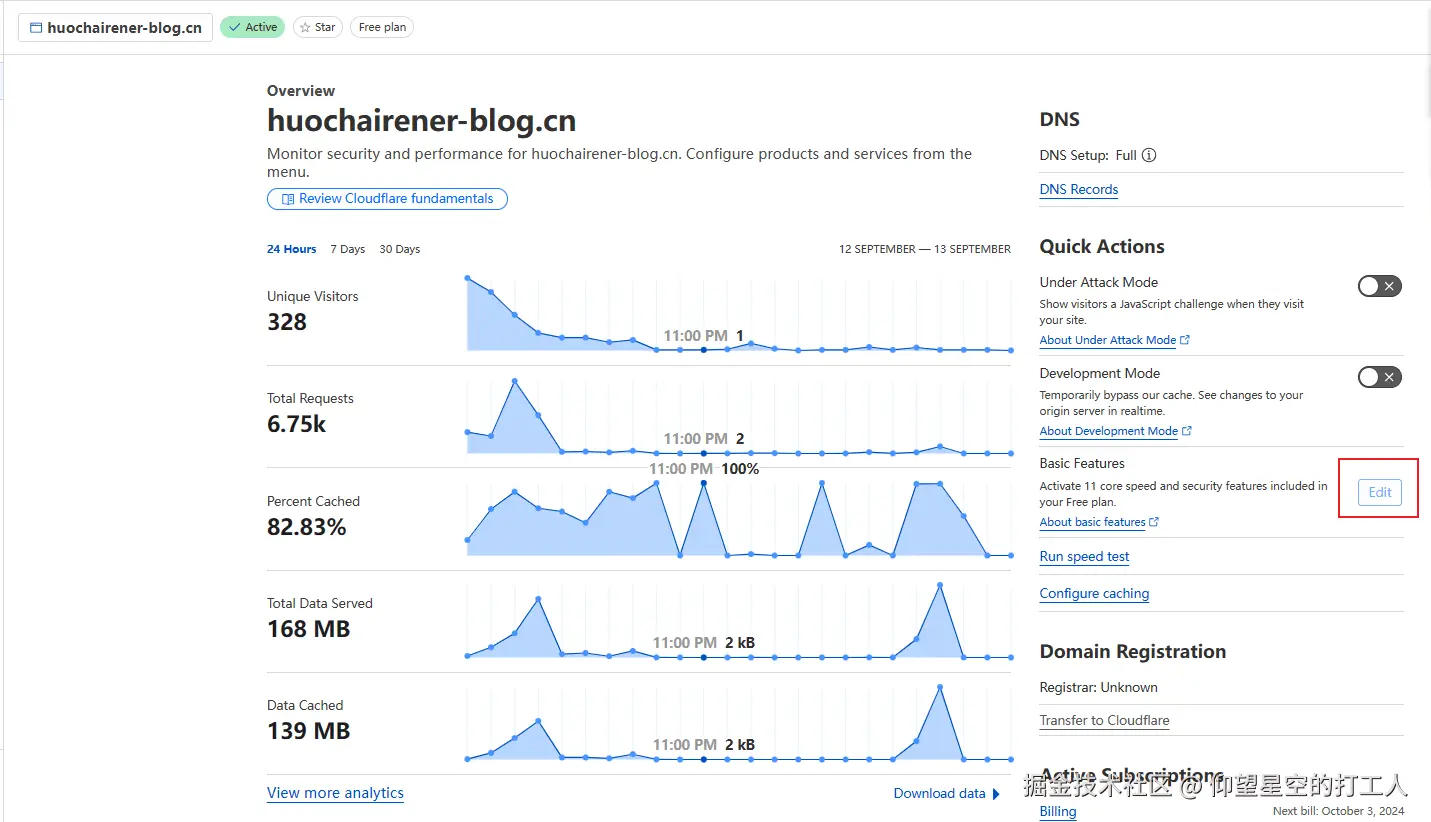Click the Total Requests value 6.75k
Image resolution: width=1431 pixels, height=822 pixels.
(297, 424)
